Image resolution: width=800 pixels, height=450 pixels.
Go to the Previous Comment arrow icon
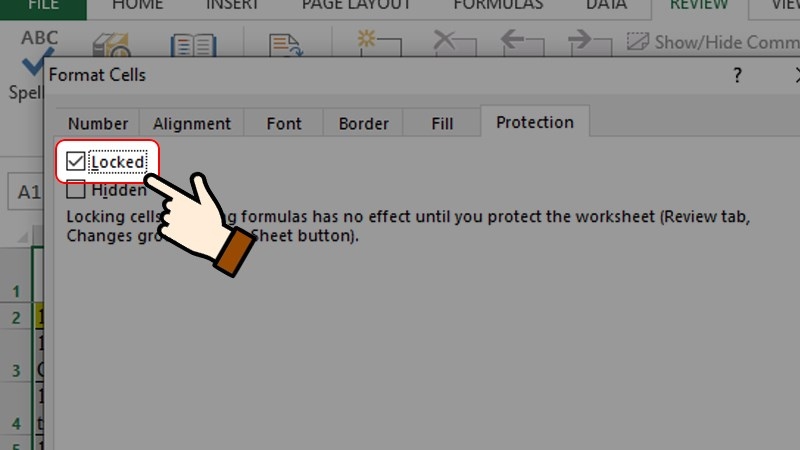522,43
